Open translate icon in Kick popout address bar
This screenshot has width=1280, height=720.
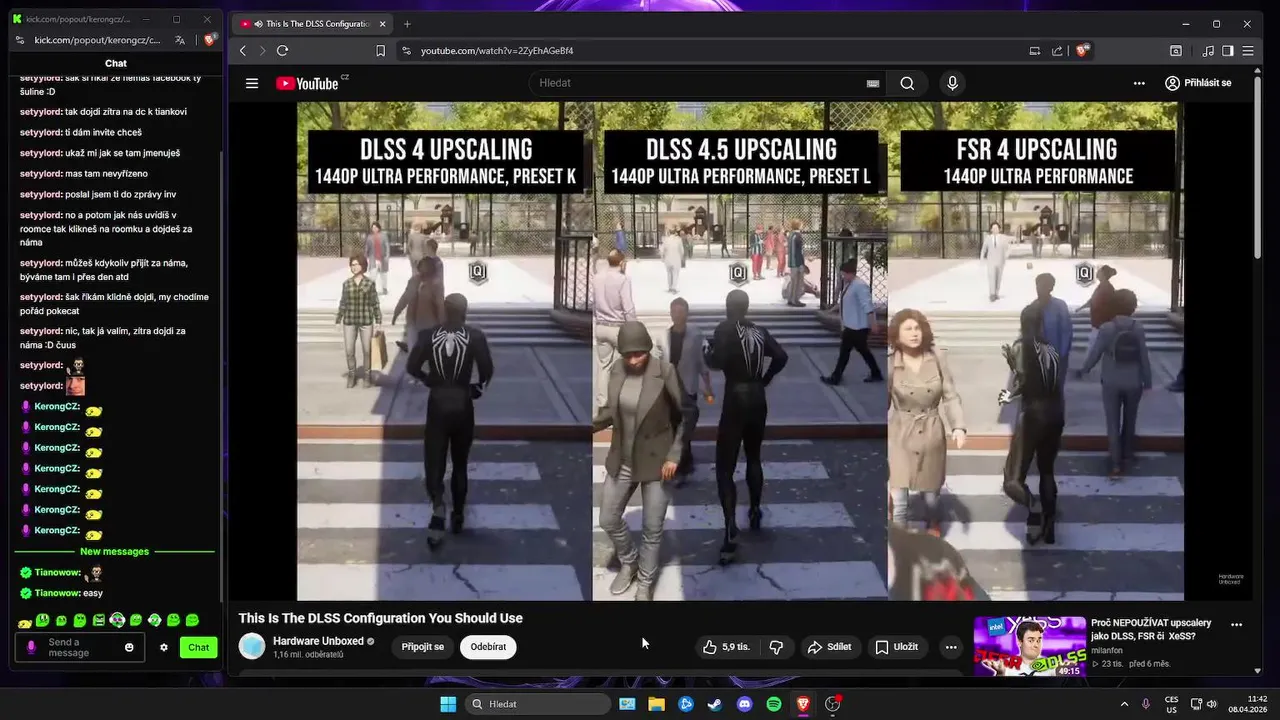[x=180, y=40]
